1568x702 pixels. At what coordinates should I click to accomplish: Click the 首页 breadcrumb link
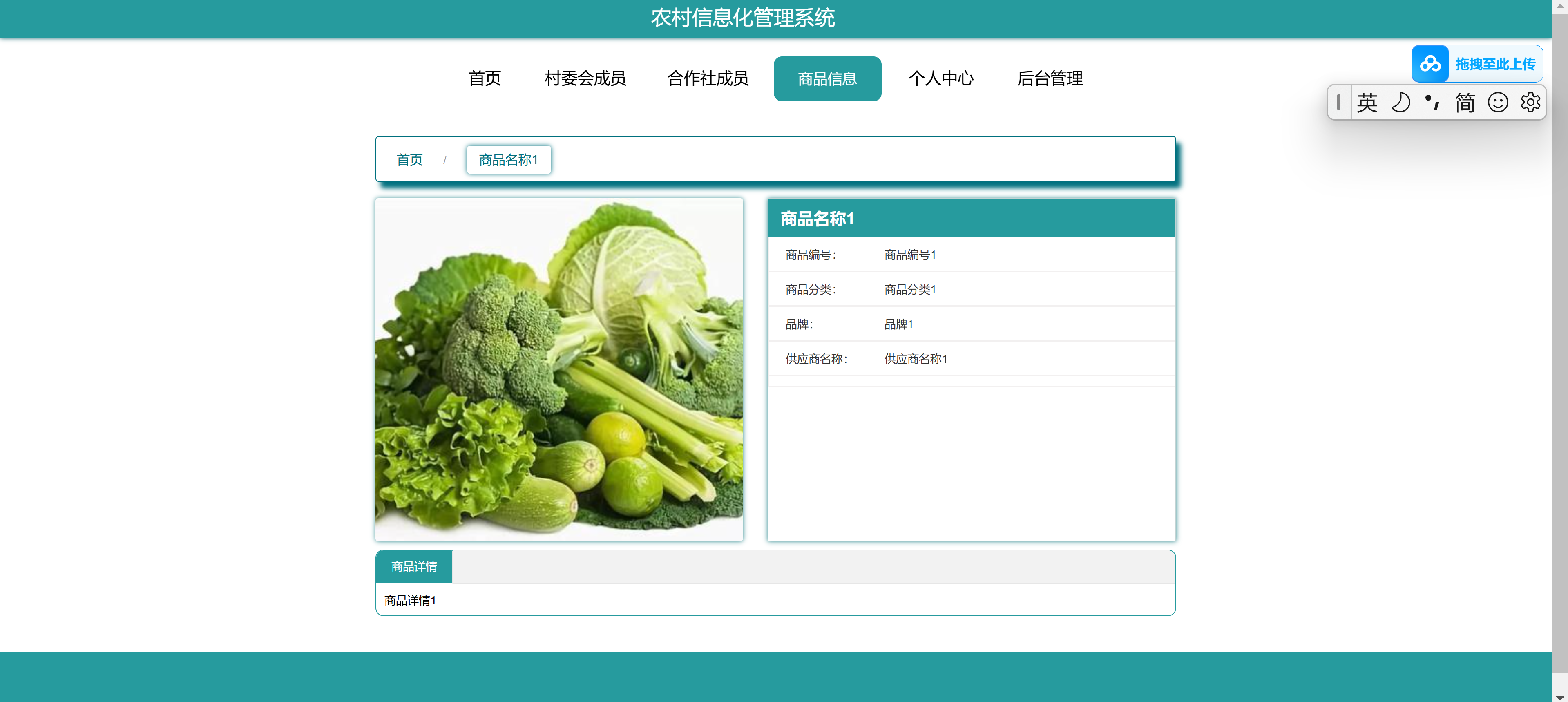coord(409,159)
